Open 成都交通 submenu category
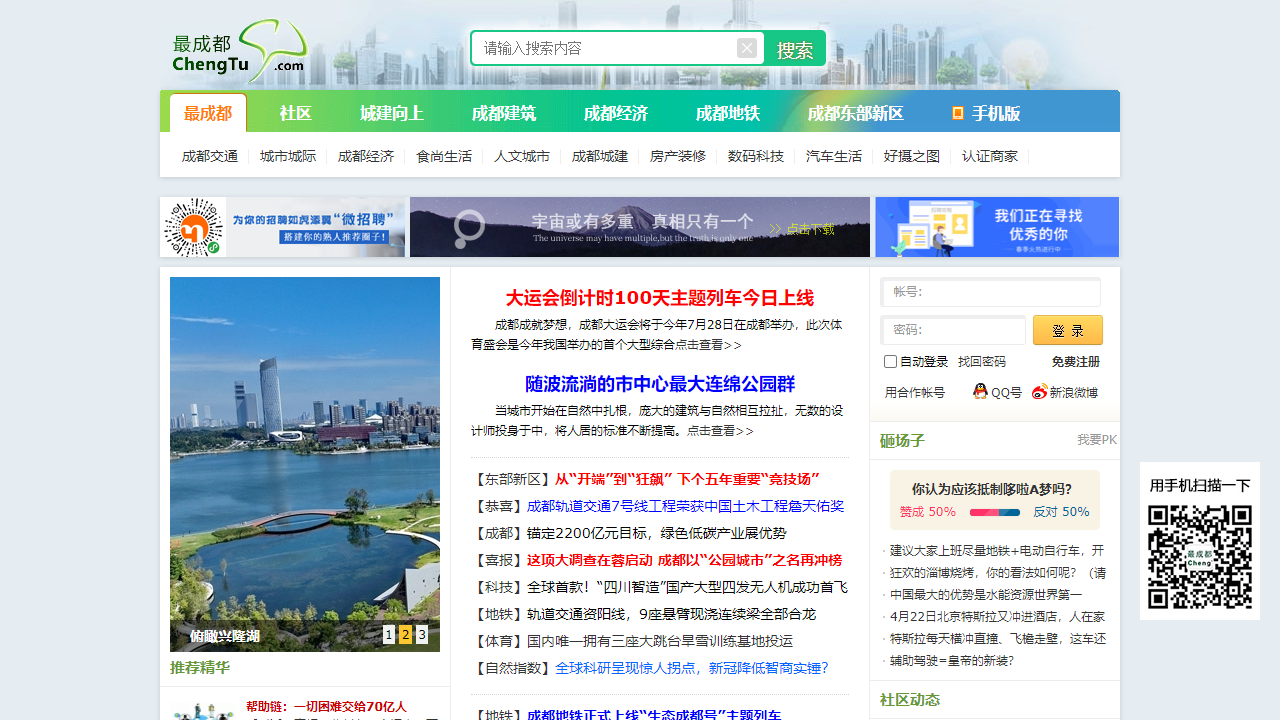 (x=210, y=156)
